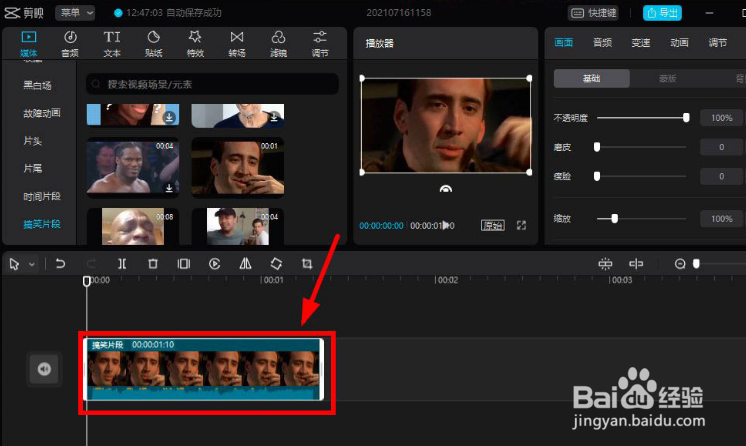Image resolution: width=746 pixels, height=446 pixels.
Task: Click the 导出 export button
Action: (662, 13)
